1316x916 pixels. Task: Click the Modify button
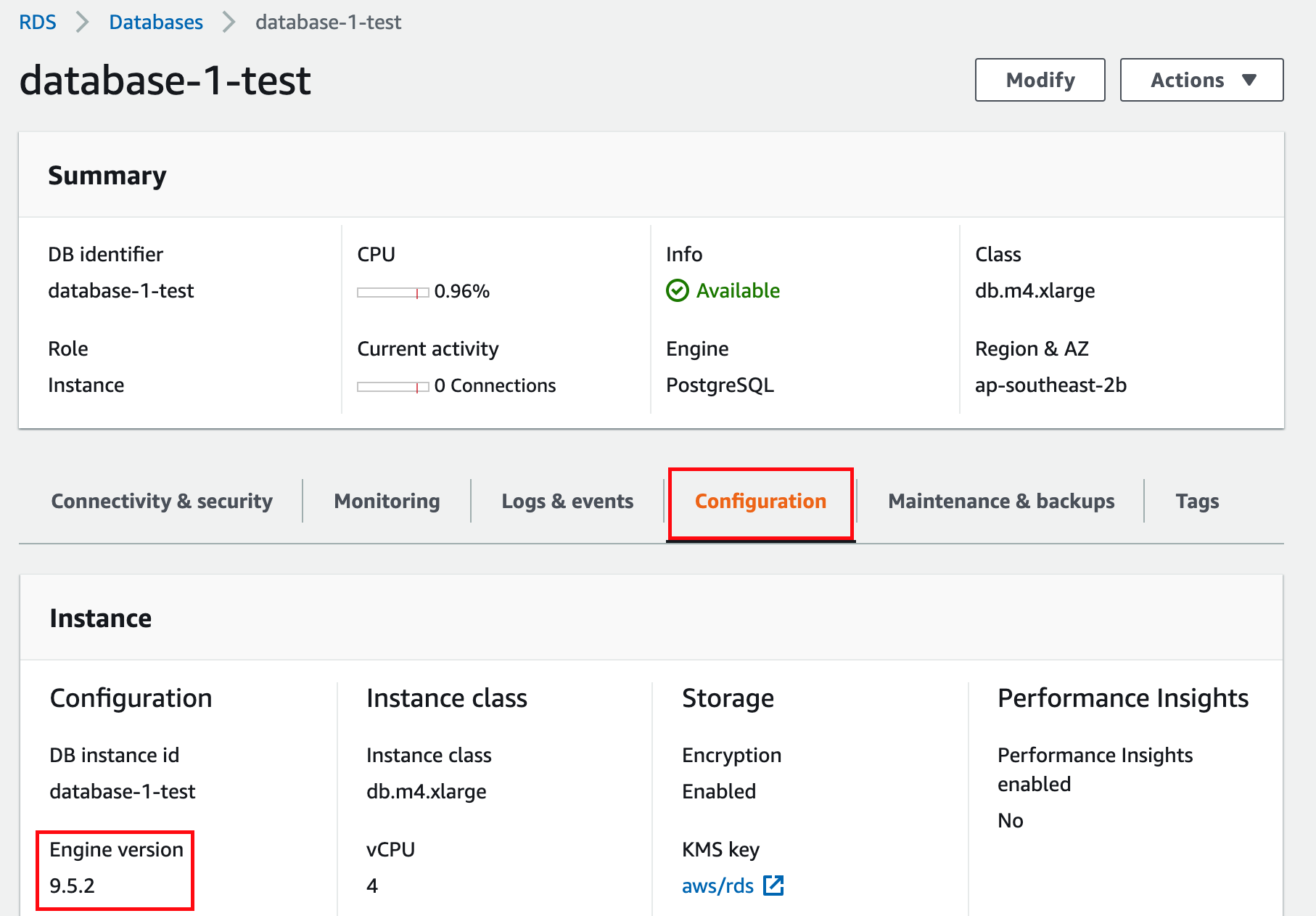tap(1040, 80)
